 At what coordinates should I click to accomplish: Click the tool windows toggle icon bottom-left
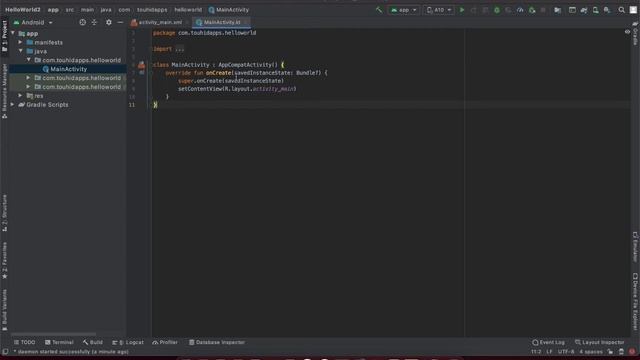tap(5, 351)
